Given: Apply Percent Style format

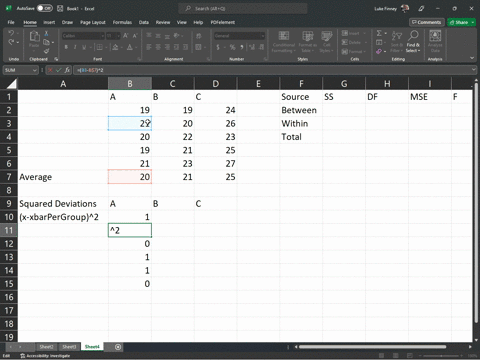Looking at the screenshot, I should (x=232, y=47).
